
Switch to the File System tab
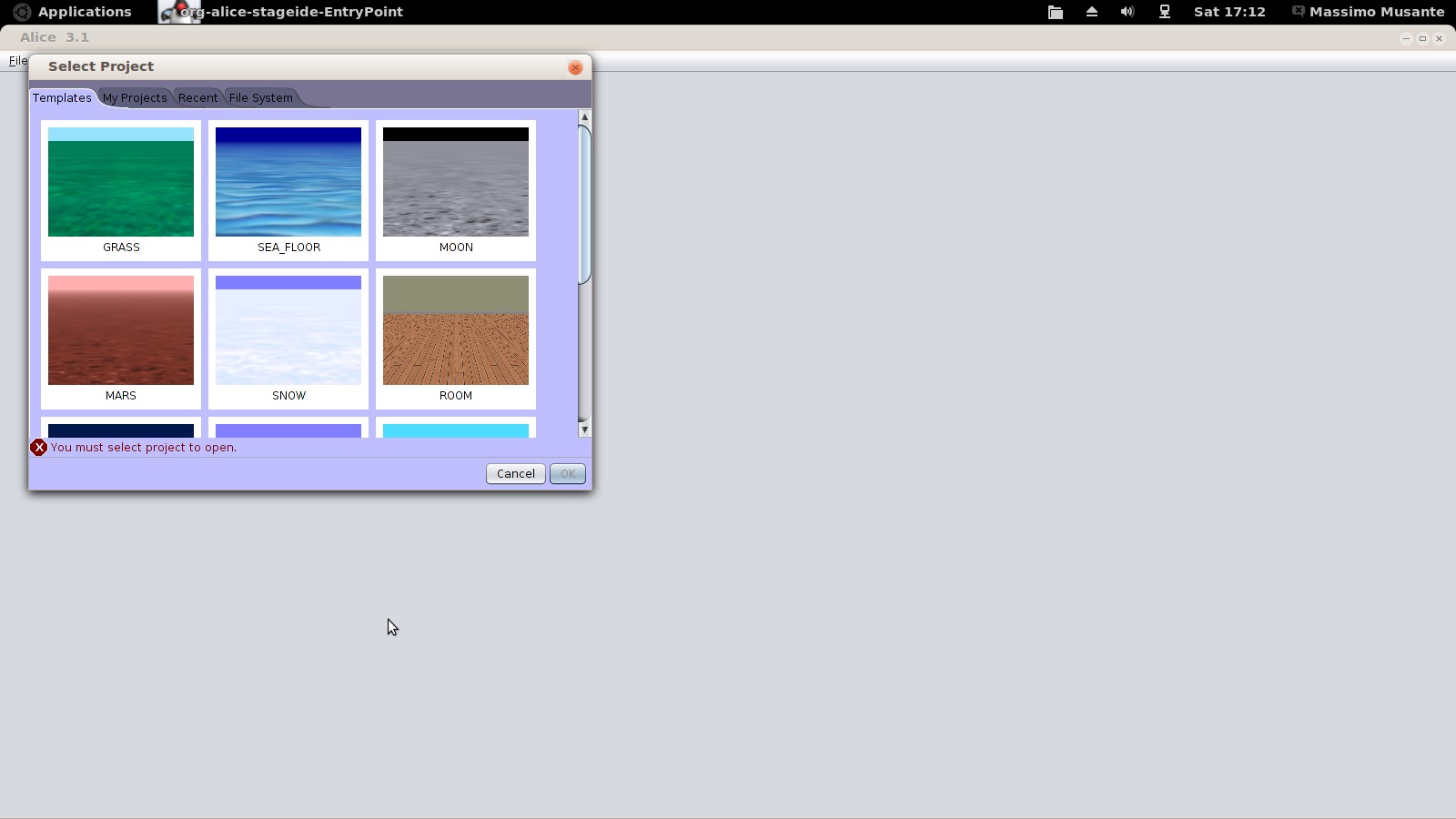pos(261,97)
